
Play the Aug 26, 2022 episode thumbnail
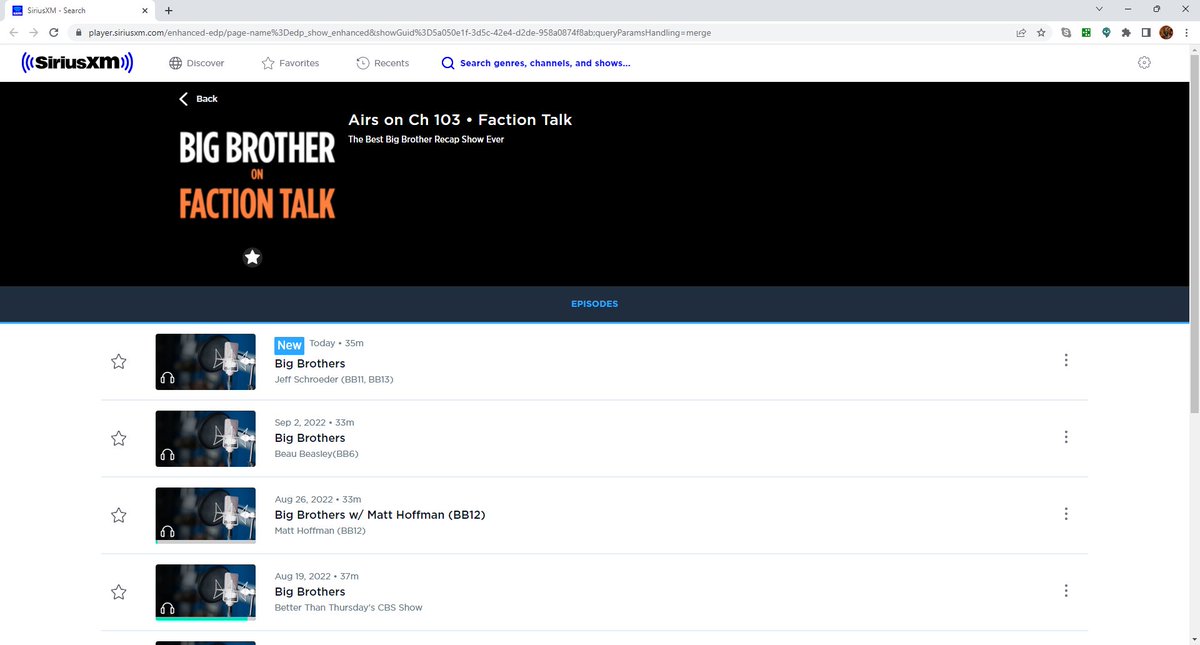point(205,514)
